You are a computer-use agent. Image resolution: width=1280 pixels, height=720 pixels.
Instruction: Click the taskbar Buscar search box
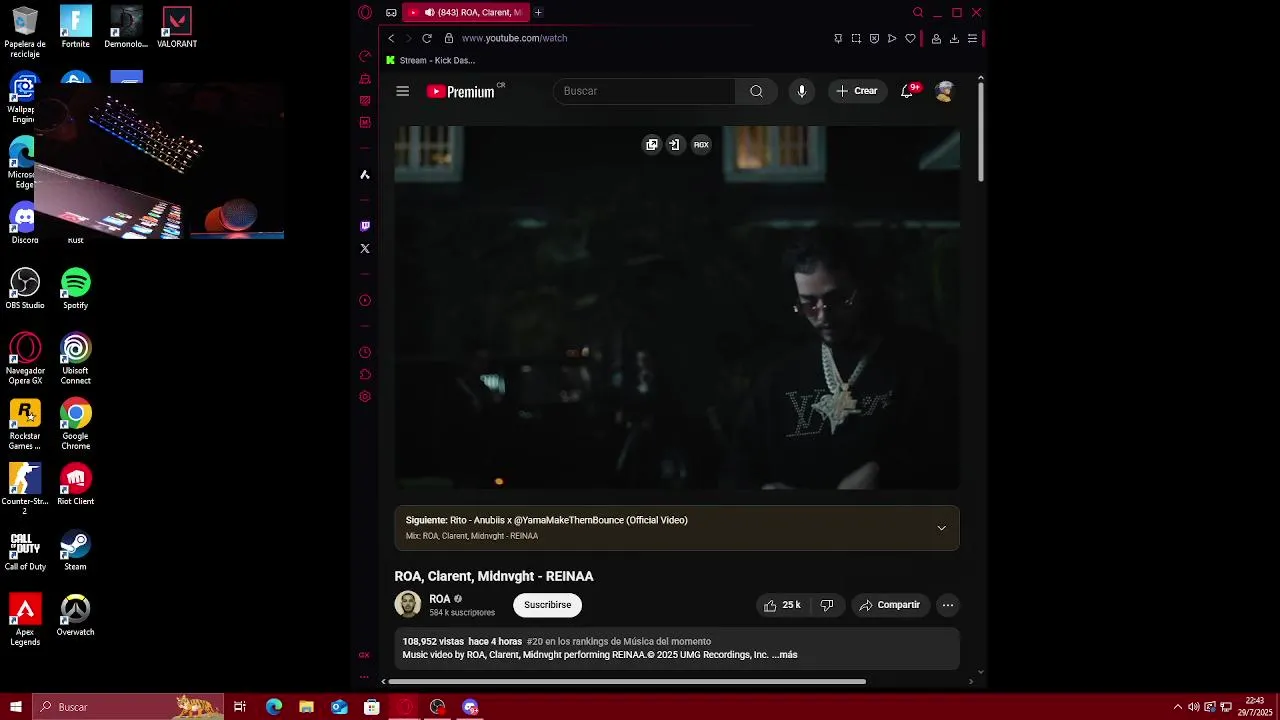128,707
